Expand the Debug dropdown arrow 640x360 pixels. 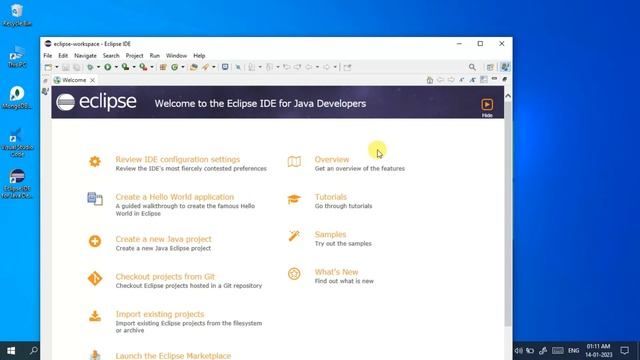point(98,67)
